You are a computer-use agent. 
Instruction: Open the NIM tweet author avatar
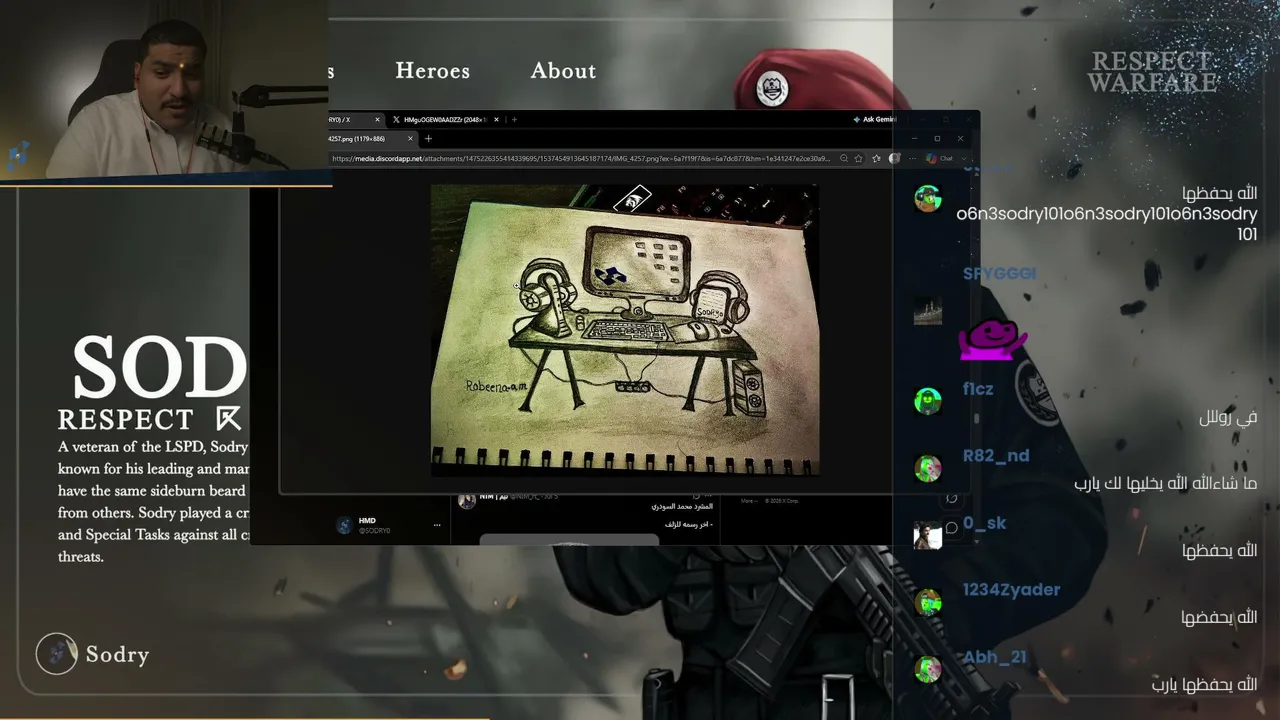click(x=467, y=500)
